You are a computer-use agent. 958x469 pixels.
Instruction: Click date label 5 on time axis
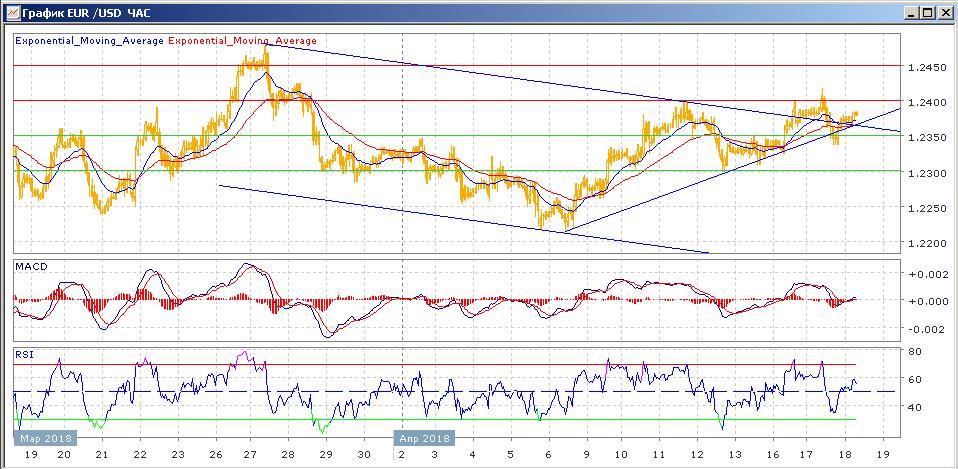pyautogui.click(x=510, y=455)
